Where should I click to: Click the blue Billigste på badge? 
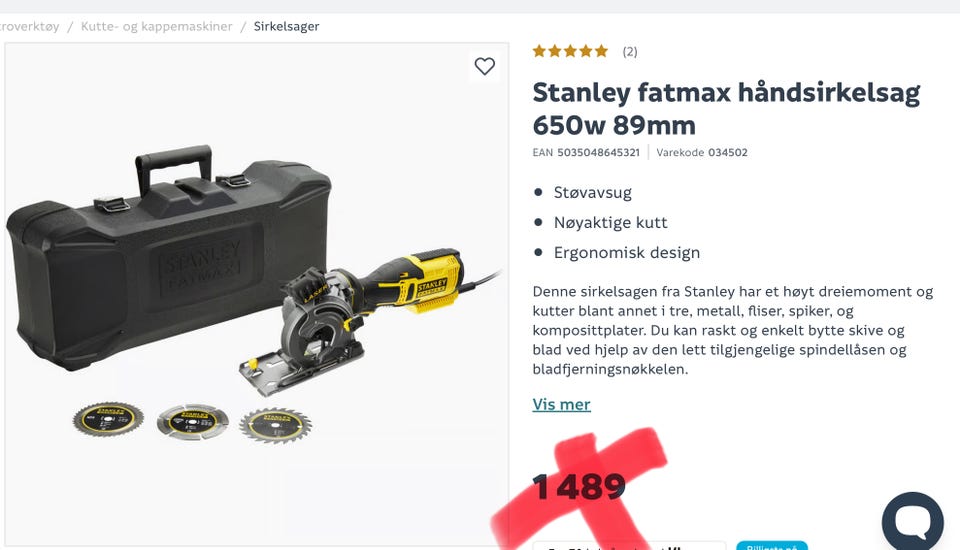pos(772,546)
